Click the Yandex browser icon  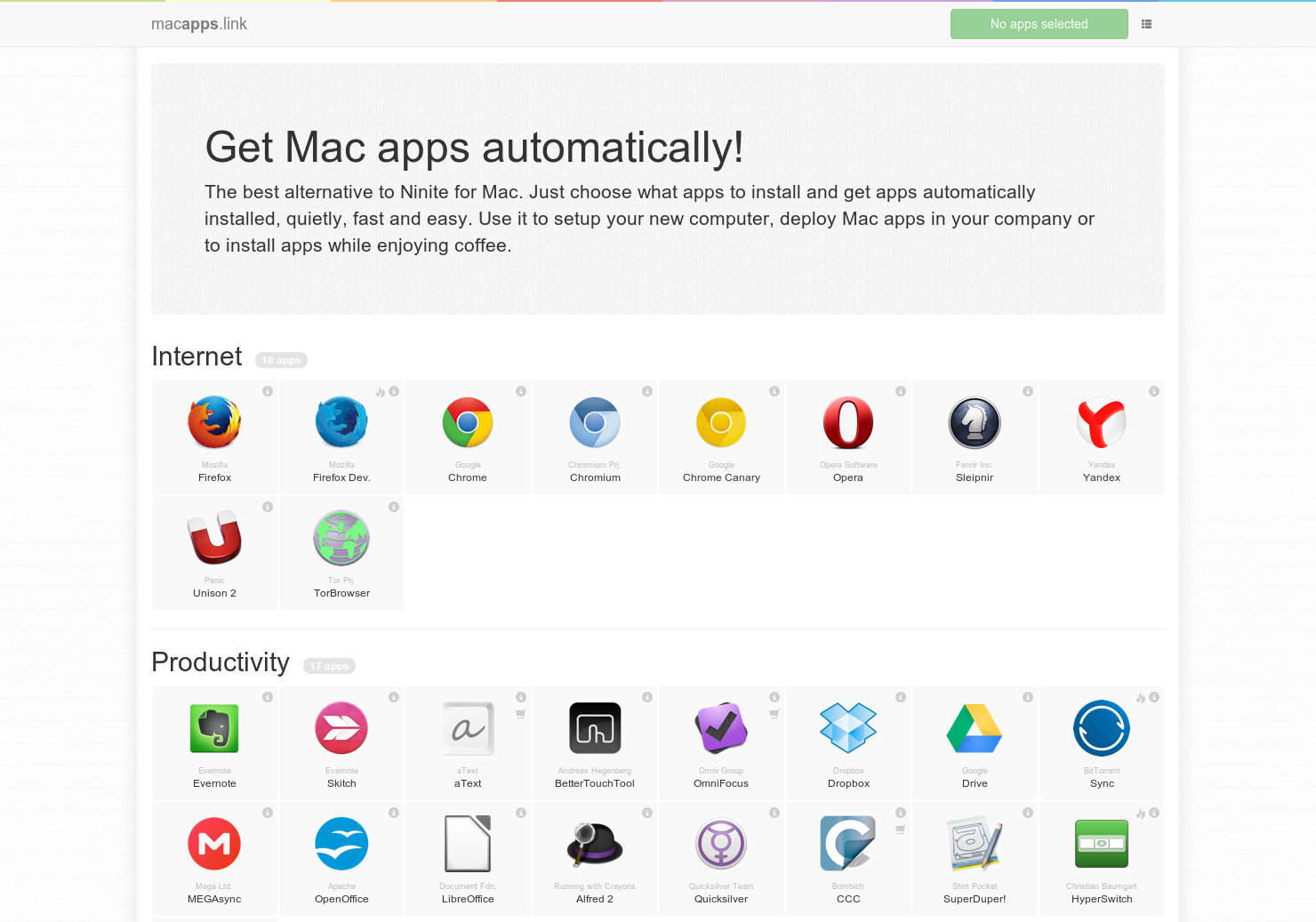click(1101, 423)
